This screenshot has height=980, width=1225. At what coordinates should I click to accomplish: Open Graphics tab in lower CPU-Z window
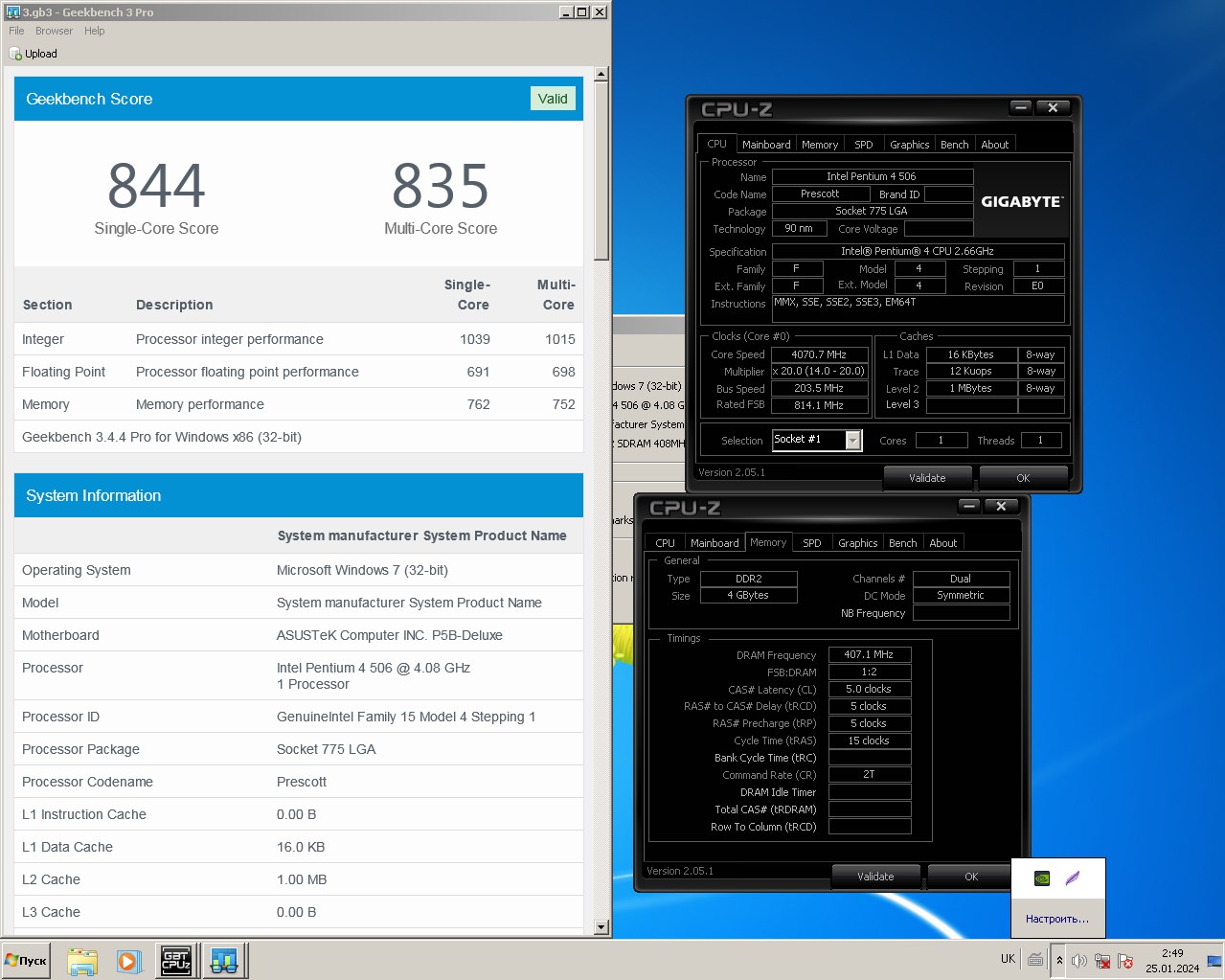[858, 543]
